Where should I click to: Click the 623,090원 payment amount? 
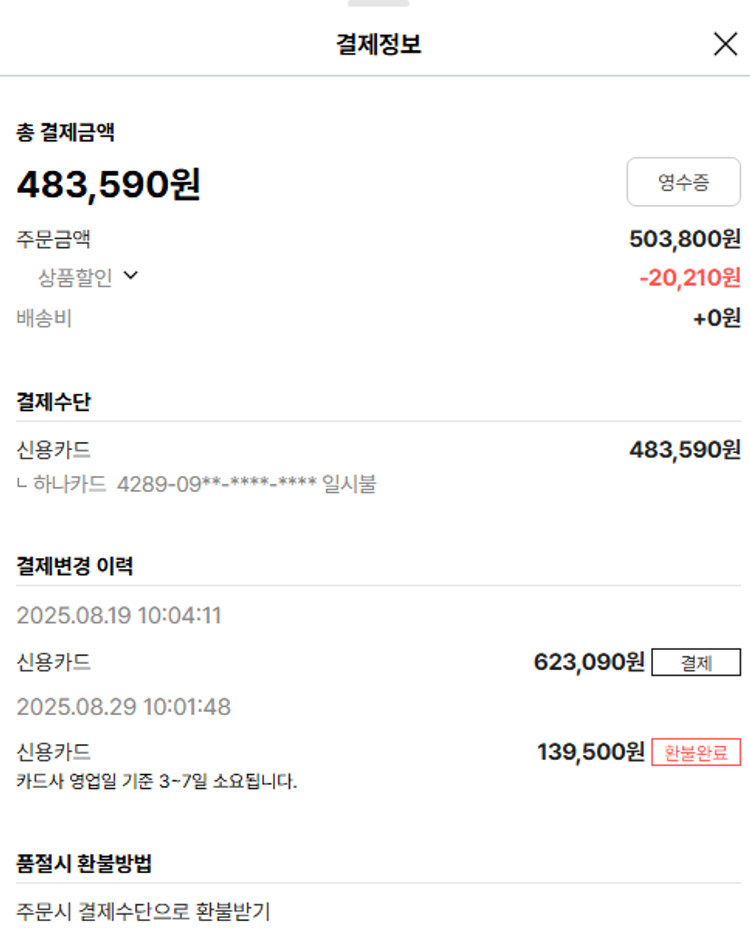pos(589,662)
